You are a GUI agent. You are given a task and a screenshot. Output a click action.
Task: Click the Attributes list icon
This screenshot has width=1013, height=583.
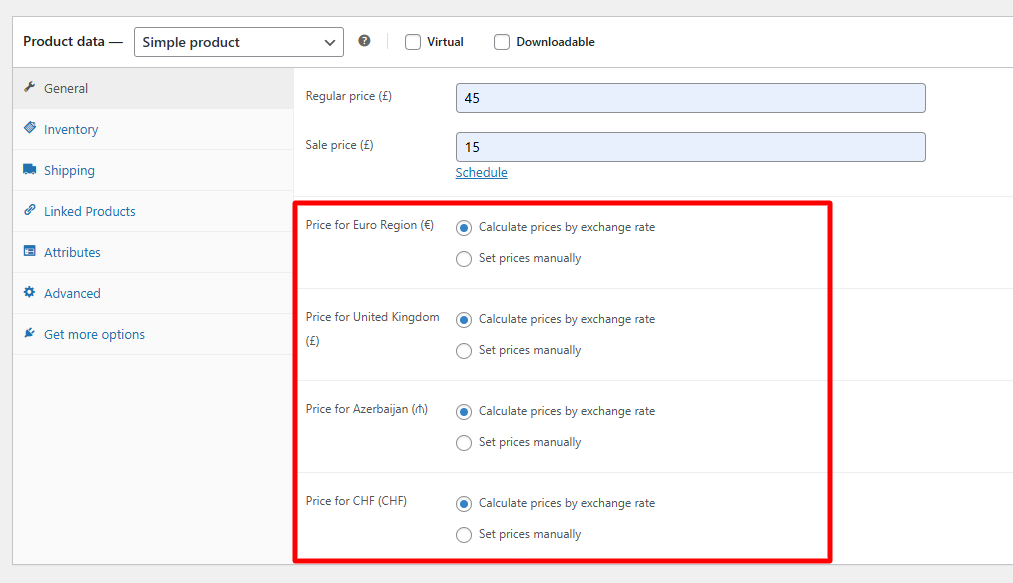point(30,252)
